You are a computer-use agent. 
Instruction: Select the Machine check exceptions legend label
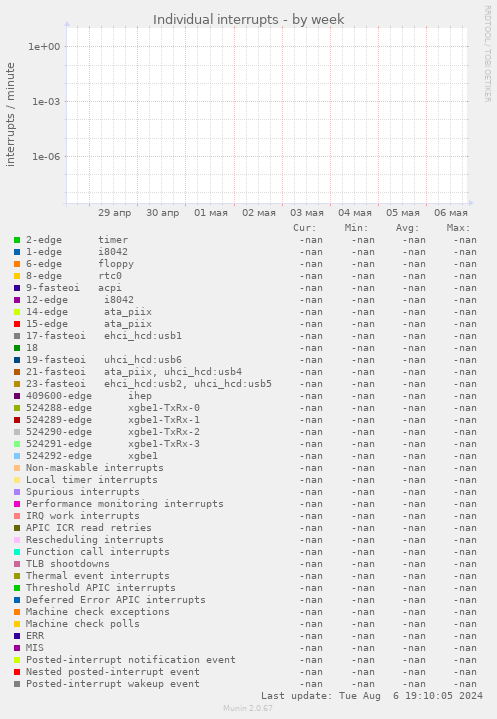(98, 612)
